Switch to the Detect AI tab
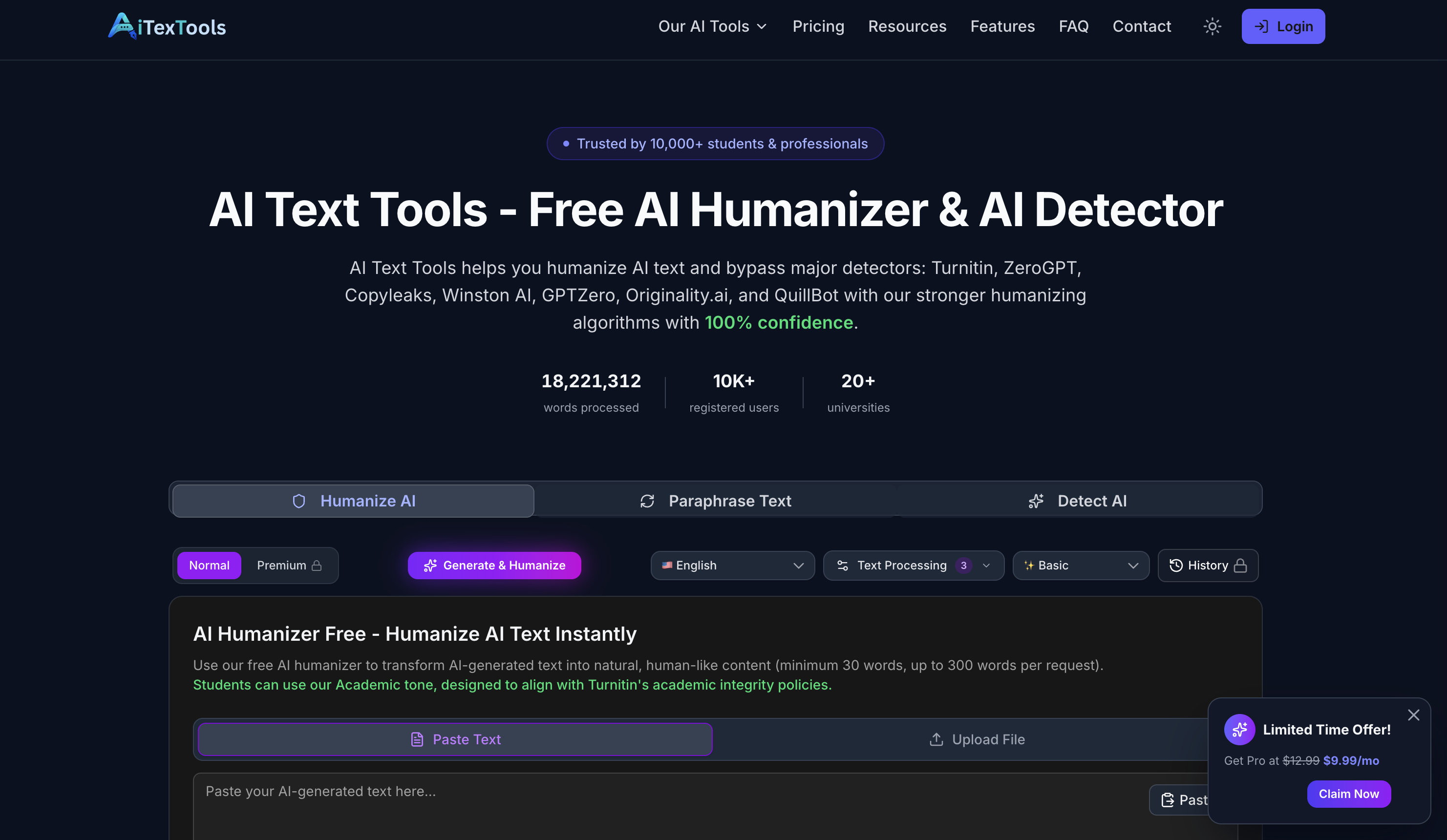This screenshot has height=840, width=1447. tap(1077, 501)
